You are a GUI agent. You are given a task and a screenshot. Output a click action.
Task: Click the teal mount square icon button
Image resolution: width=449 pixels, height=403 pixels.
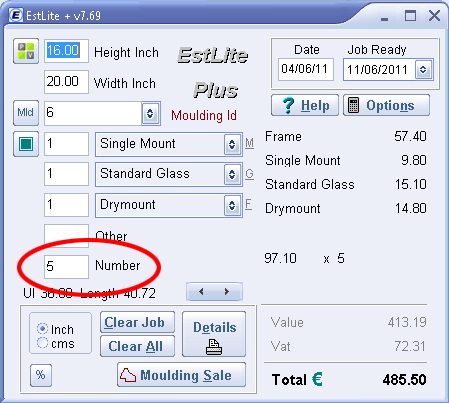[26, 144]
